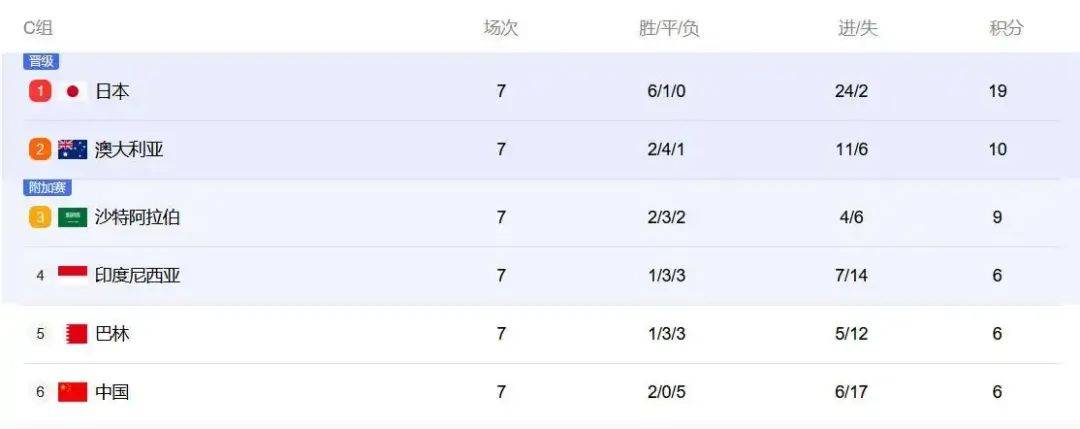Click the Bahrain flag icon
The width and height of the screenshot is (1080, 429).
pos(76,334)
